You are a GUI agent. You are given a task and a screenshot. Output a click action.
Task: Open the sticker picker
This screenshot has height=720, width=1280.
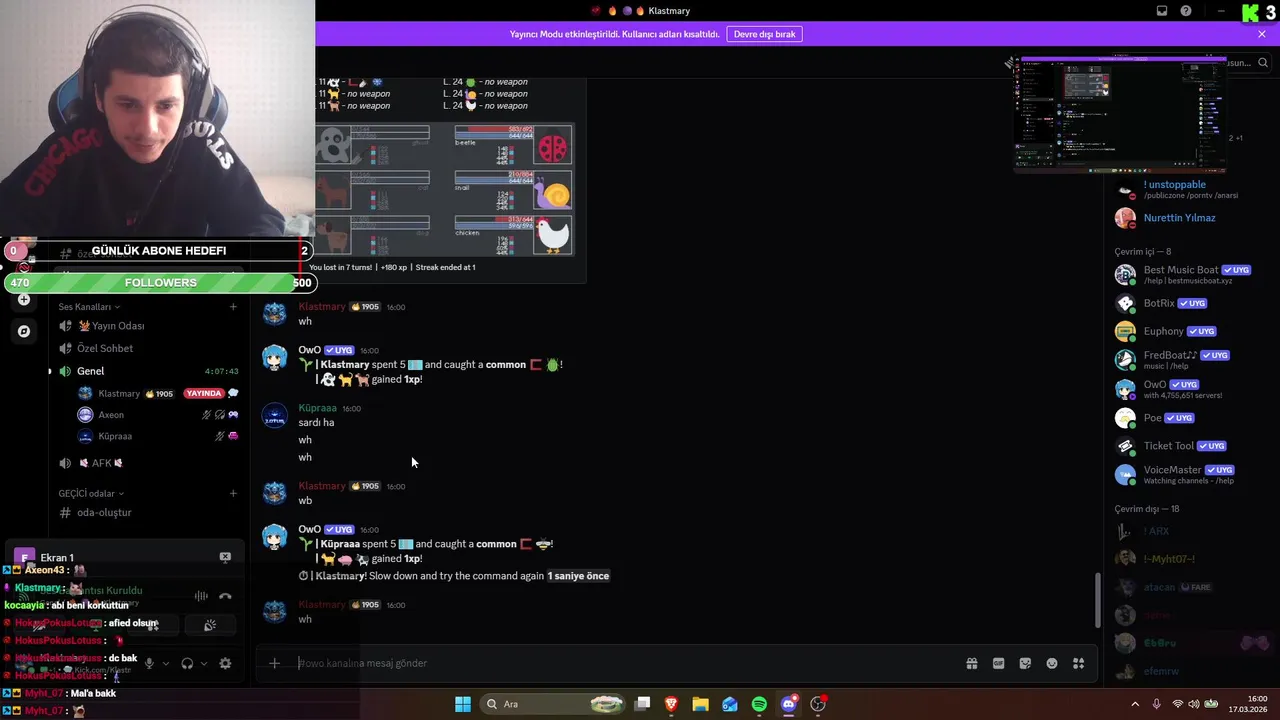pyautogui.click(x=1025, y=663)
